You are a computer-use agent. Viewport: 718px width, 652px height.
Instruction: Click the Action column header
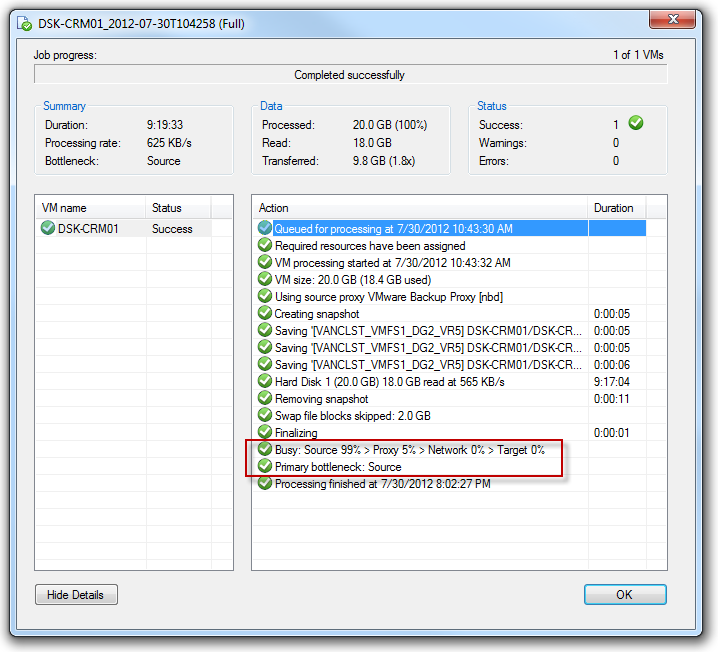point(420,208)
